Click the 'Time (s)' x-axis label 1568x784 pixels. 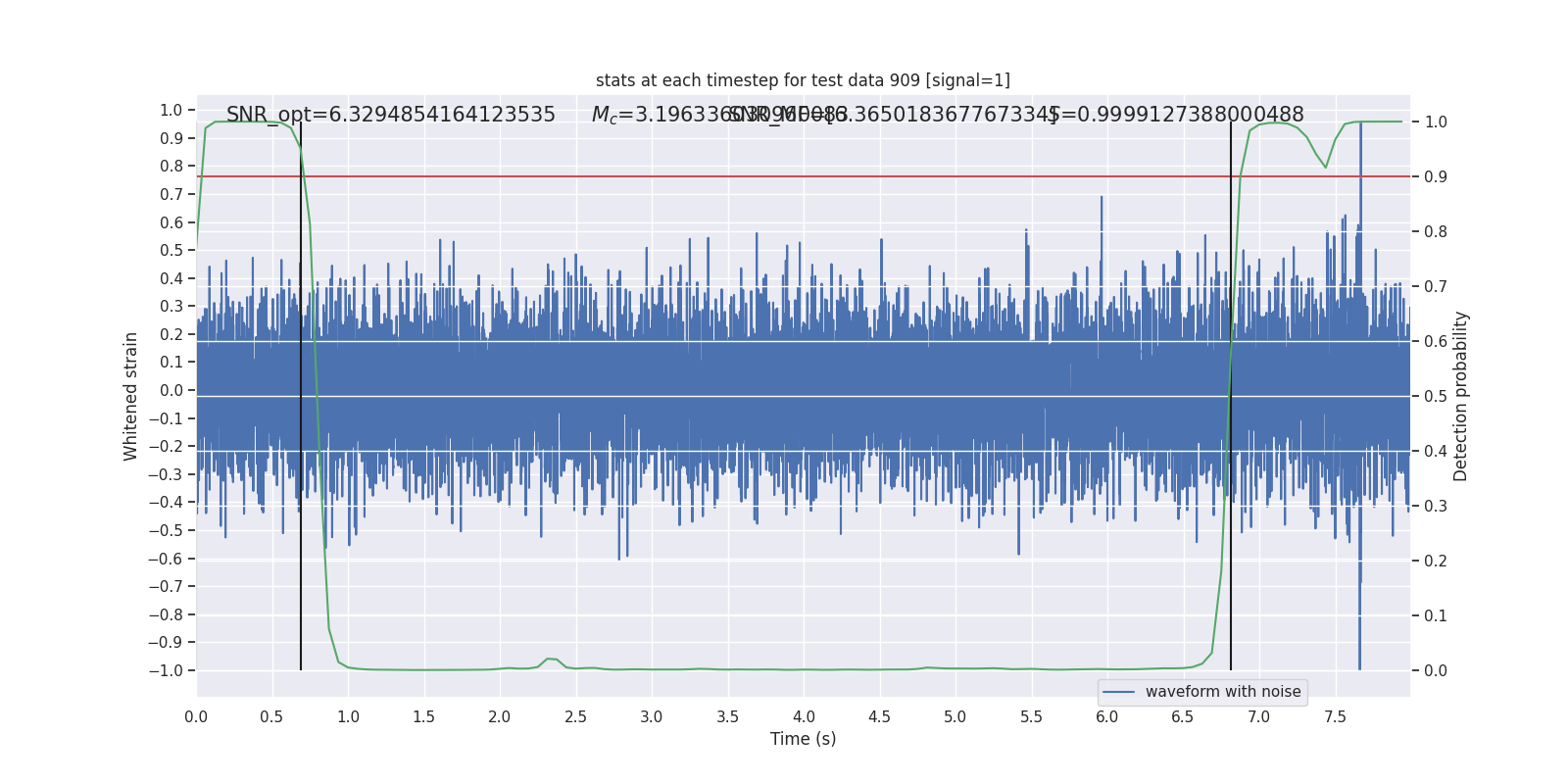803,739
